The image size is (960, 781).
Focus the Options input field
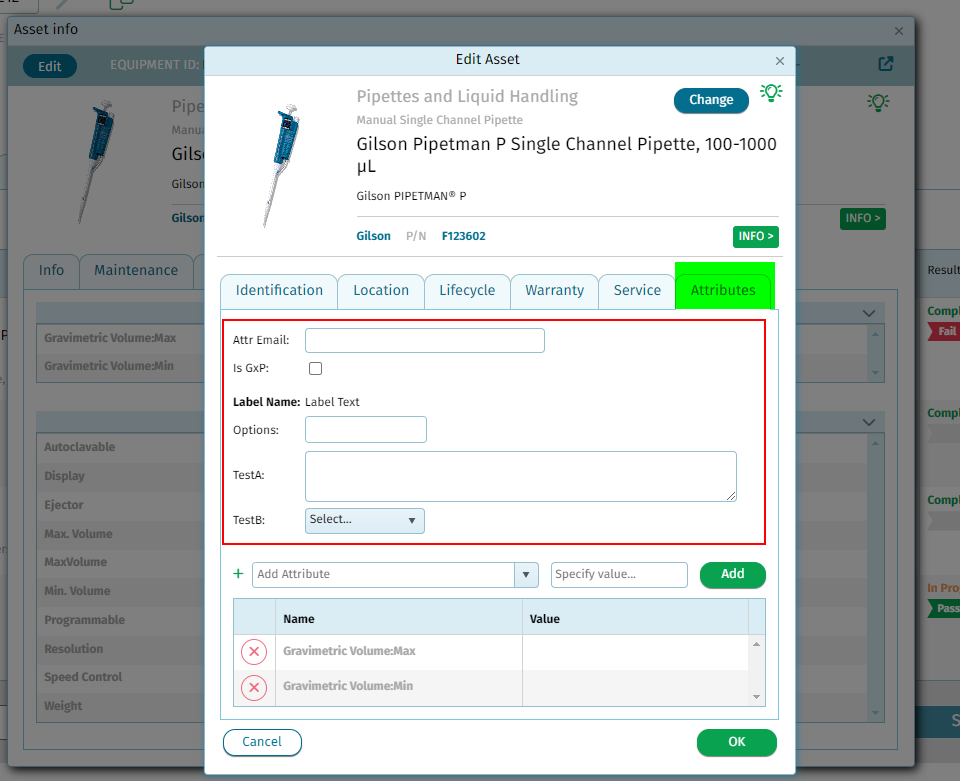click(366, 430)
